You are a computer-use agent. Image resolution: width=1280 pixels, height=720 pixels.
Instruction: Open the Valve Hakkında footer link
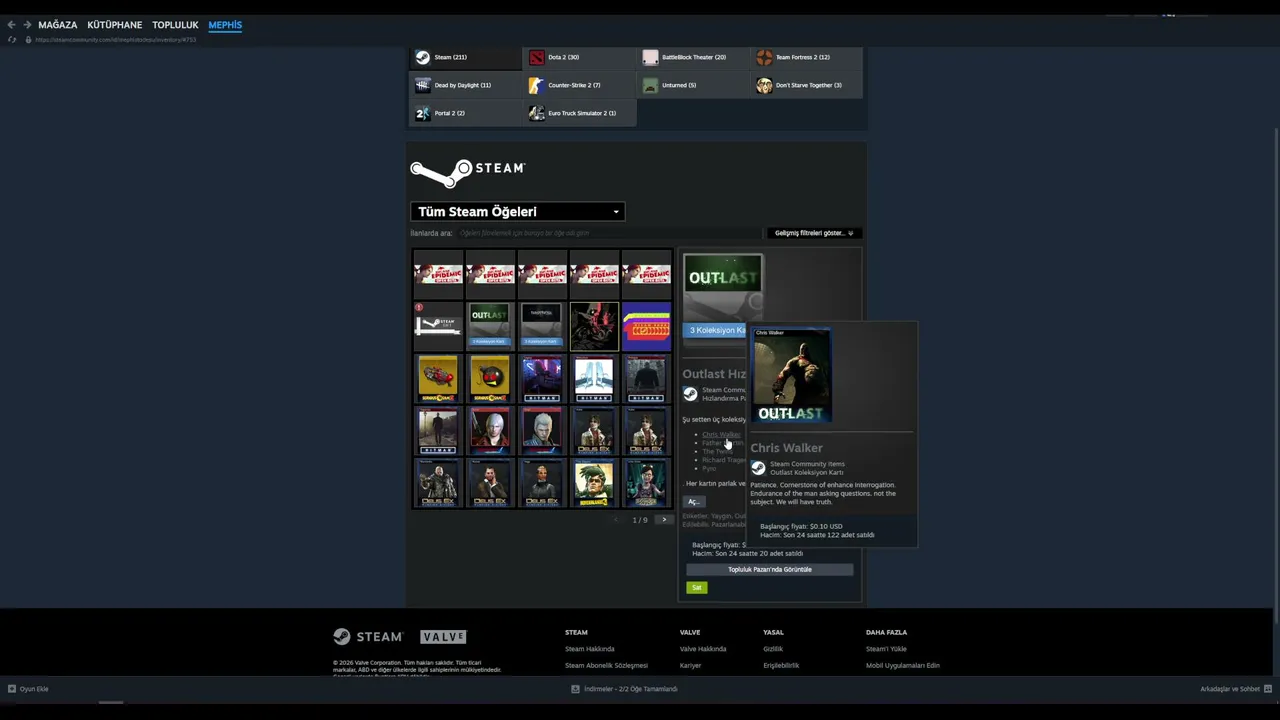click(703, 649)
